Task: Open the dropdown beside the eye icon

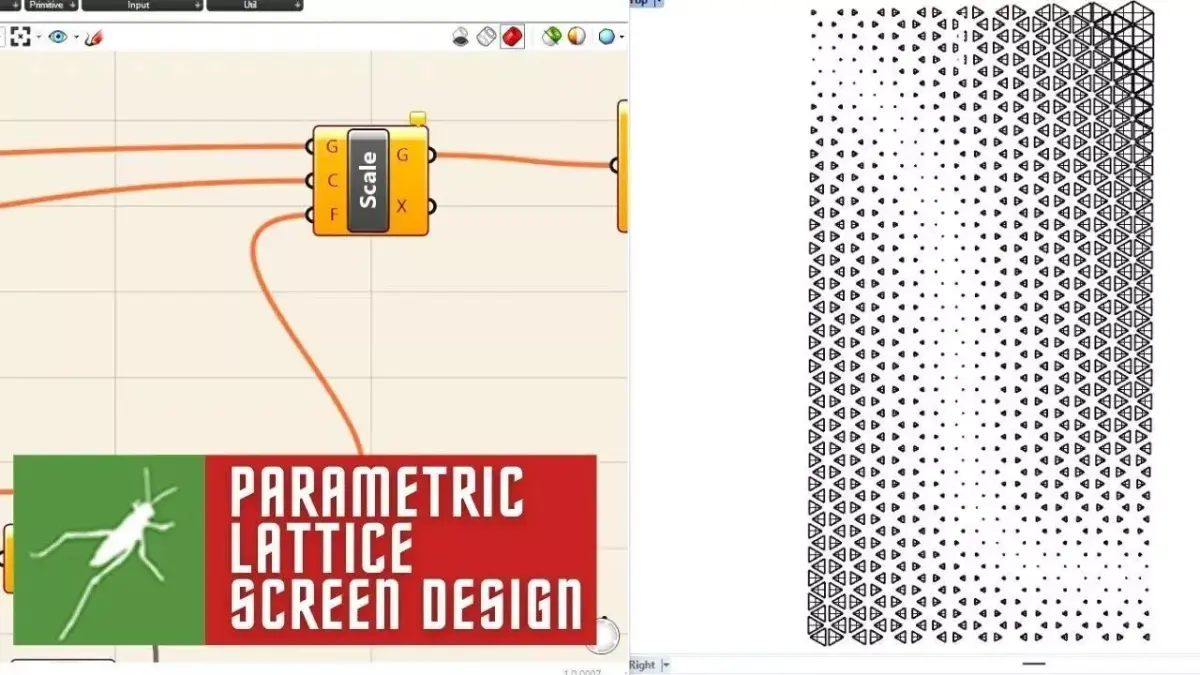Action: click(x=74, y=37)
